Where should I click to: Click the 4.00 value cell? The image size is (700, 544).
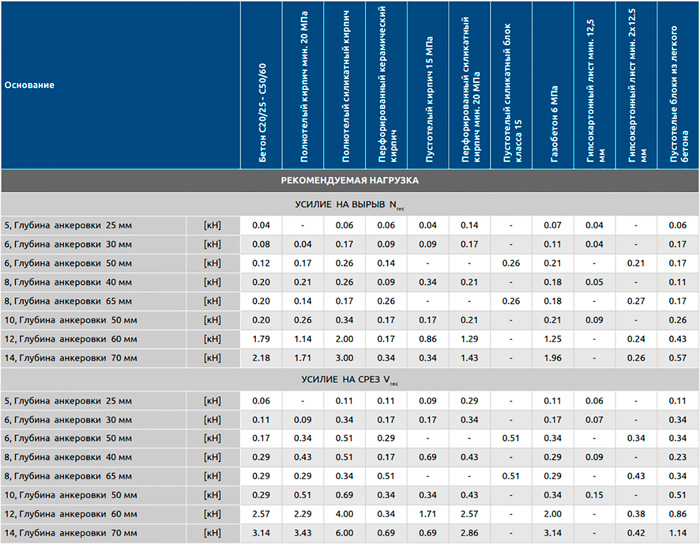tap(345, 514)
